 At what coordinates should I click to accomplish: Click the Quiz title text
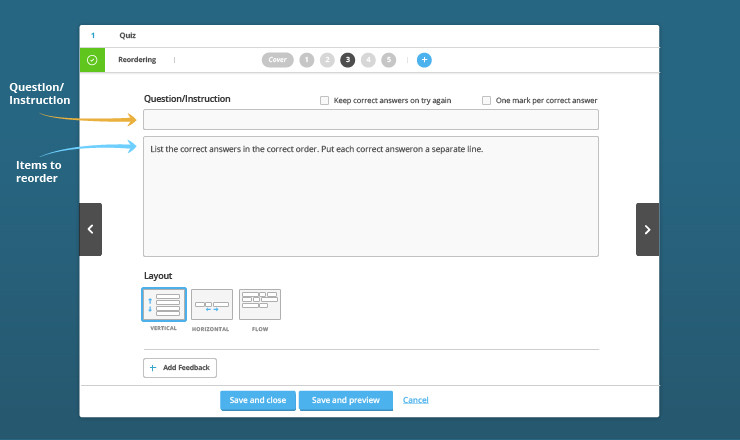(x=127, y=35)
